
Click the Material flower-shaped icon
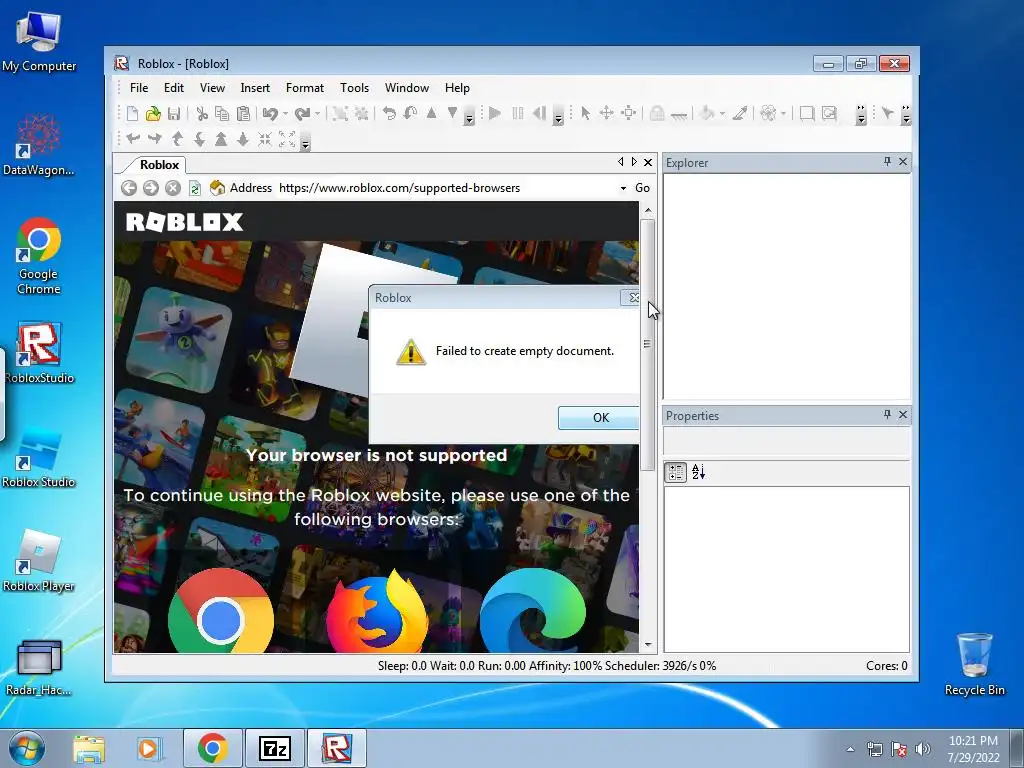[x=768, y=114]
